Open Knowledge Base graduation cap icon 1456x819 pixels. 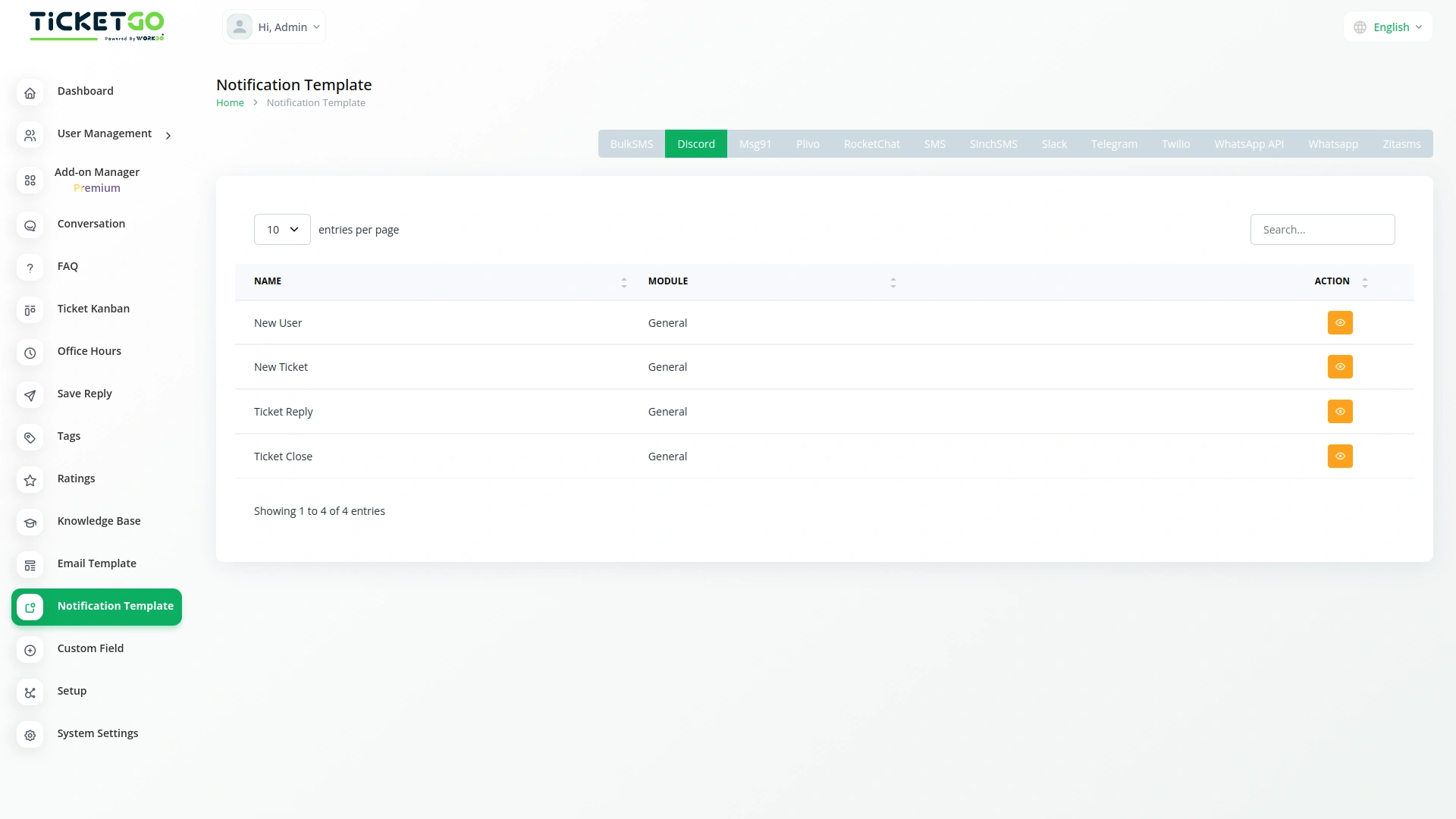(x=30, y=522)
